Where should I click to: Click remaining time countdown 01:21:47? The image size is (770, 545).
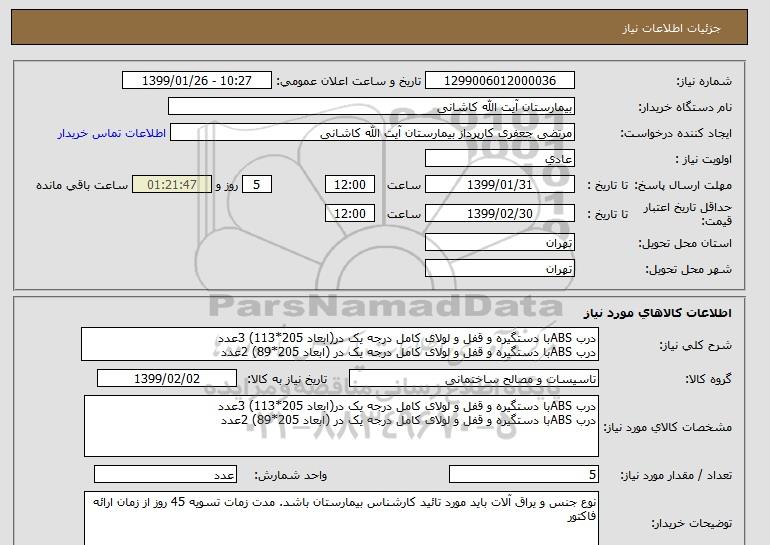tap(172, 185)
